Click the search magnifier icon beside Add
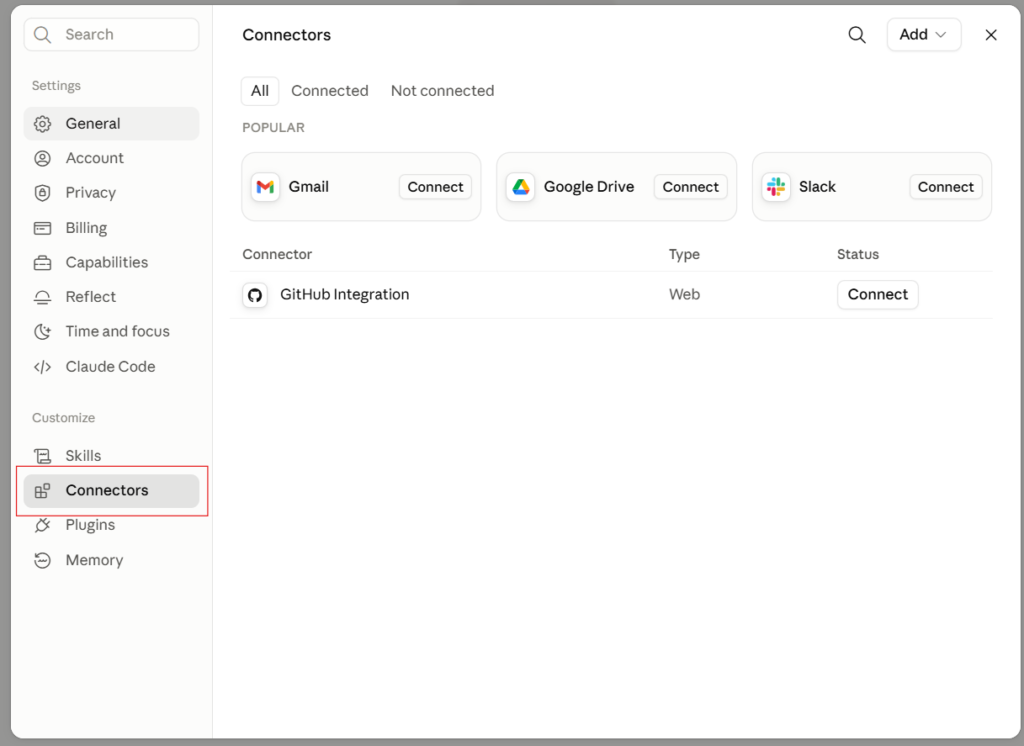This screenshot has height=746, width=1024. 857,35
